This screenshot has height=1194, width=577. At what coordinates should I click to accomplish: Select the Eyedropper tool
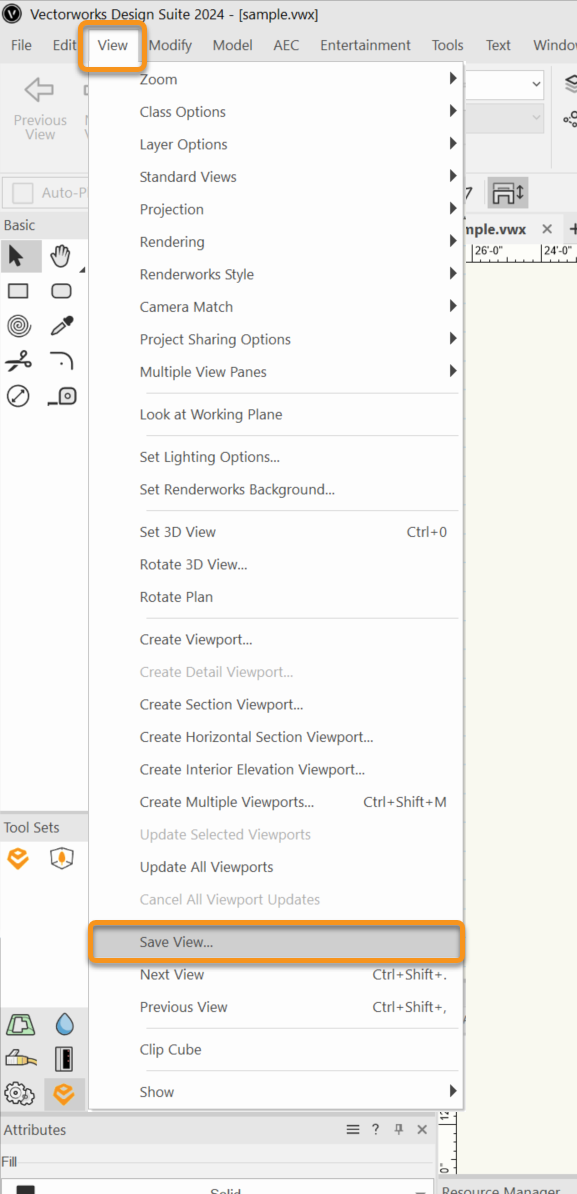pyautogui.click(x=61, y=326)
